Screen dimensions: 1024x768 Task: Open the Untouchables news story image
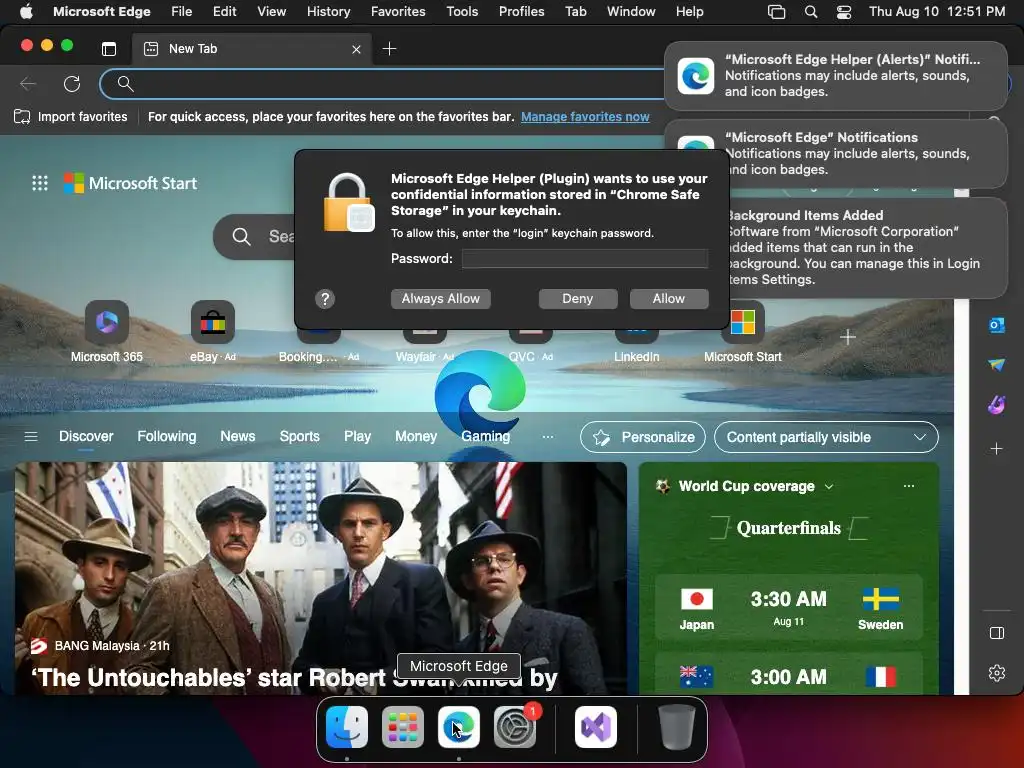[x=321, y=578]
